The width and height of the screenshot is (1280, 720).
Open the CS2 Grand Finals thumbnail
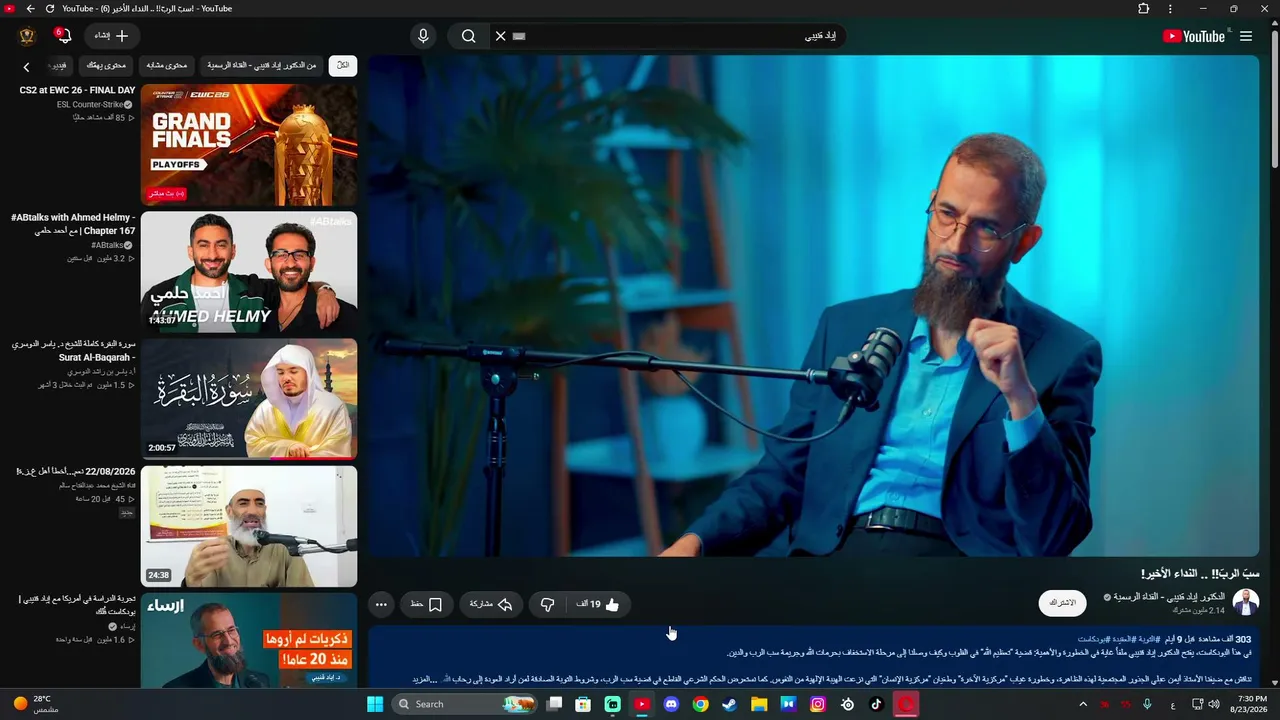(249, 144)
